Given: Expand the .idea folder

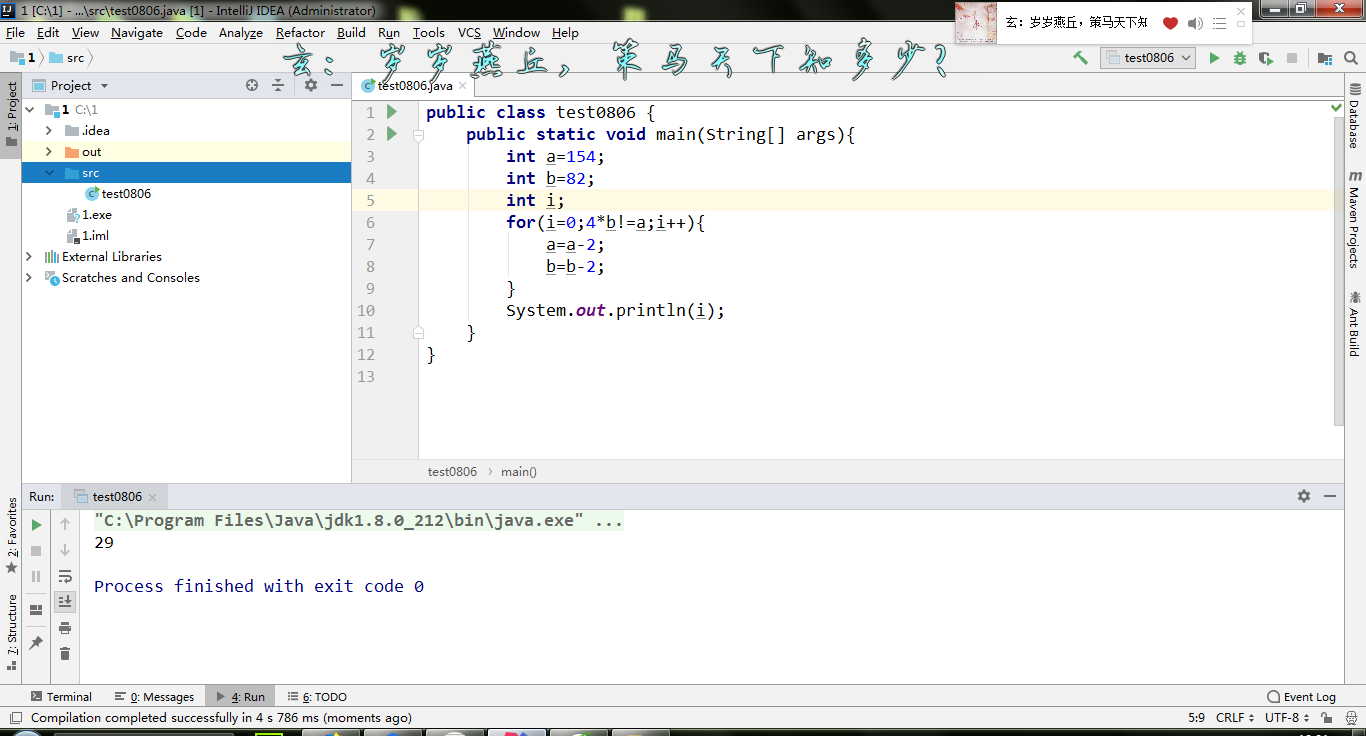Looking at the screenshot, I should 49,131.
